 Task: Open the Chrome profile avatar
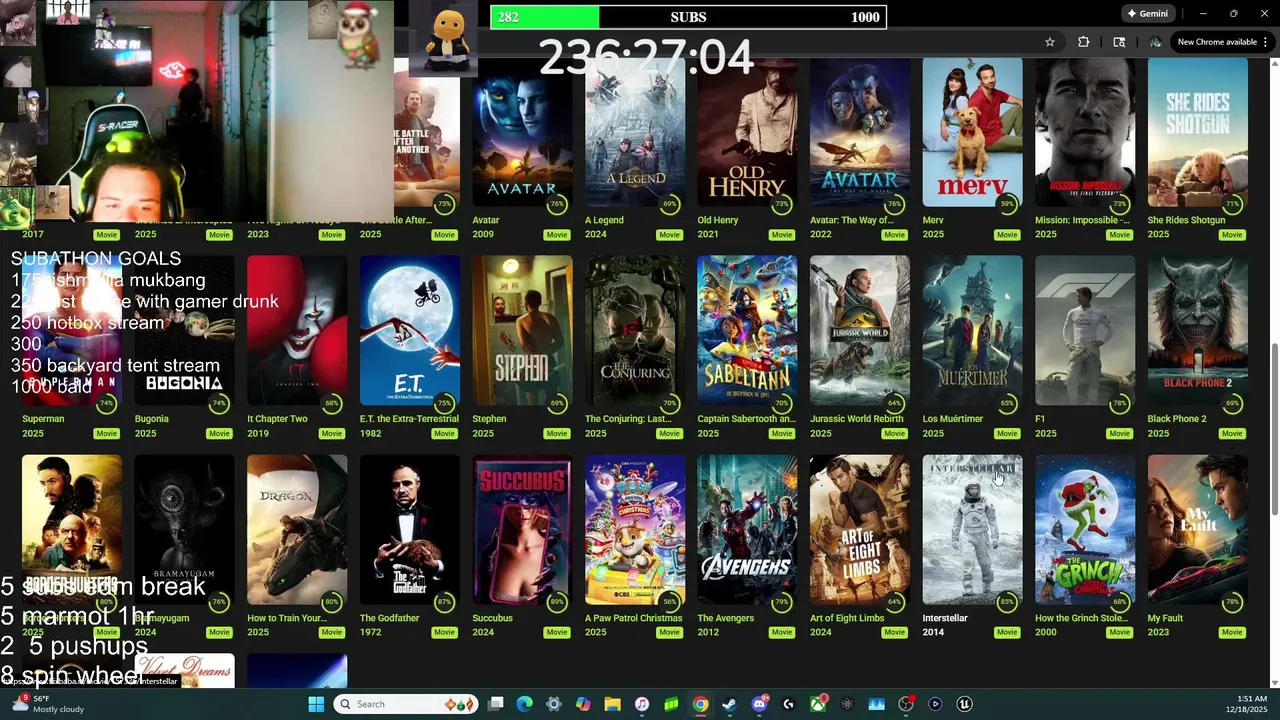pos(1155,42)
